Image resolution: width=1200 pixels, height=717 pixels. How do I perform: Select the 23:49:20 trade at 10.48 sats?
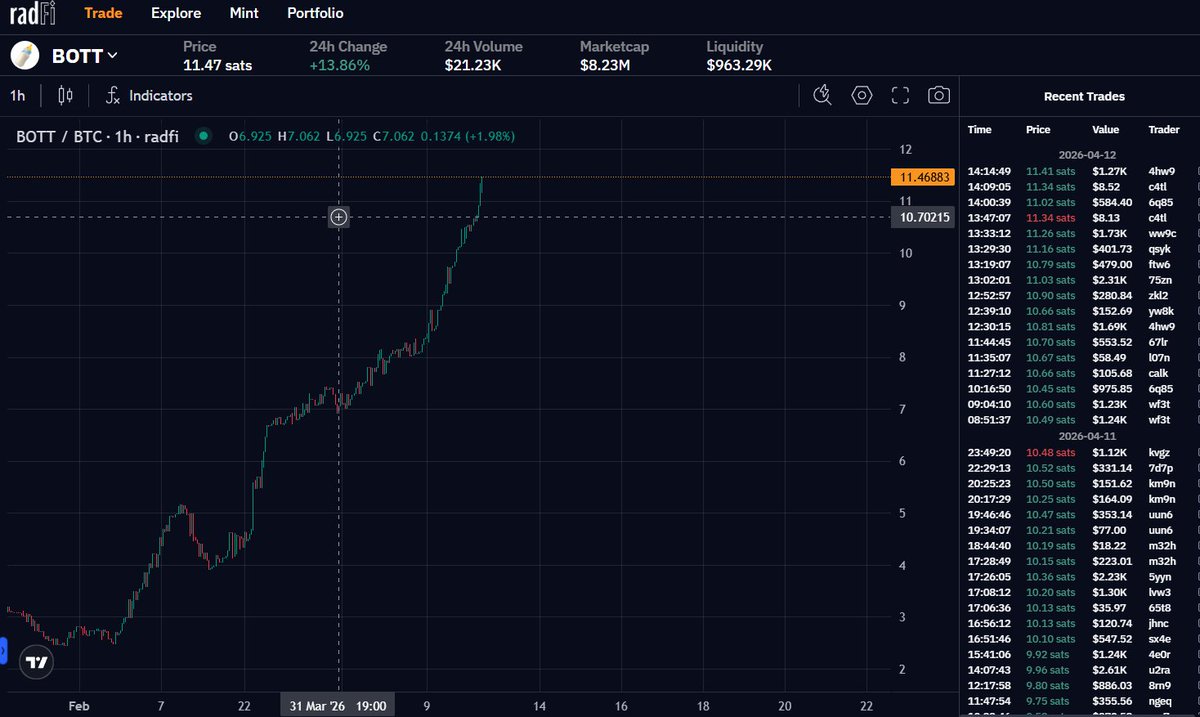(1080, 452)
